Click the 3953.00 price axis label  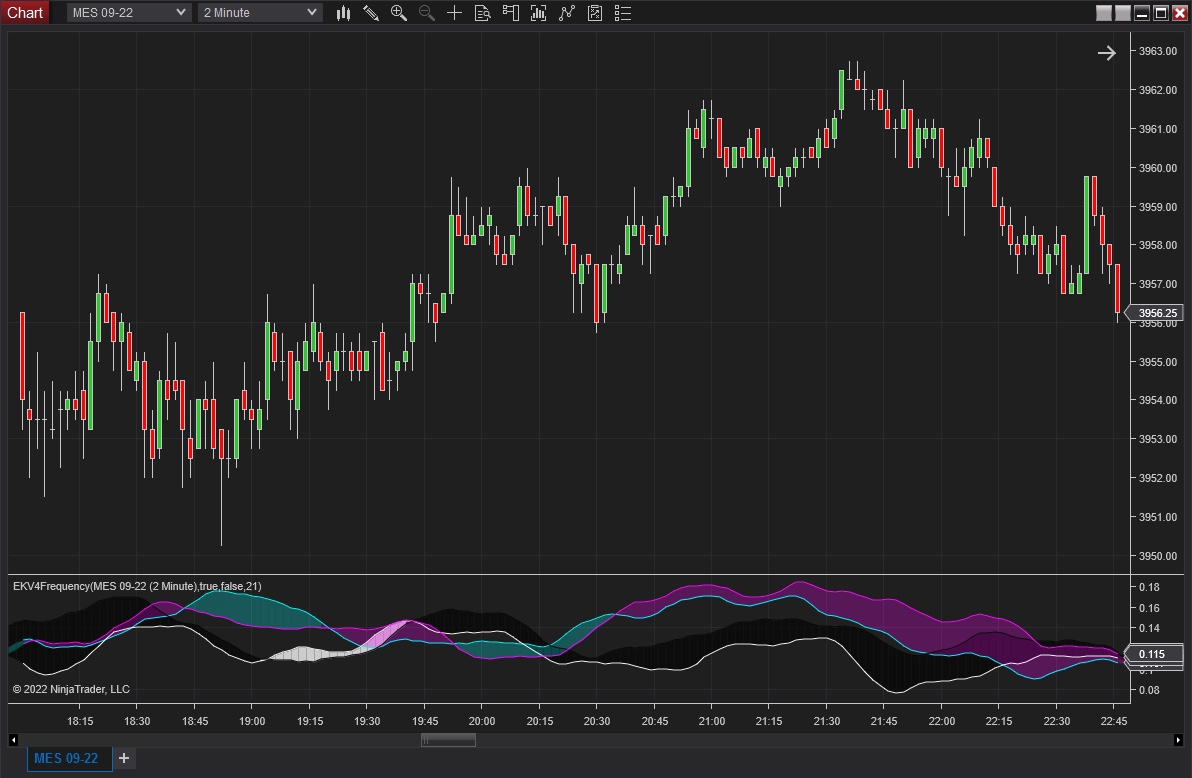click(x=1158, y=439)
